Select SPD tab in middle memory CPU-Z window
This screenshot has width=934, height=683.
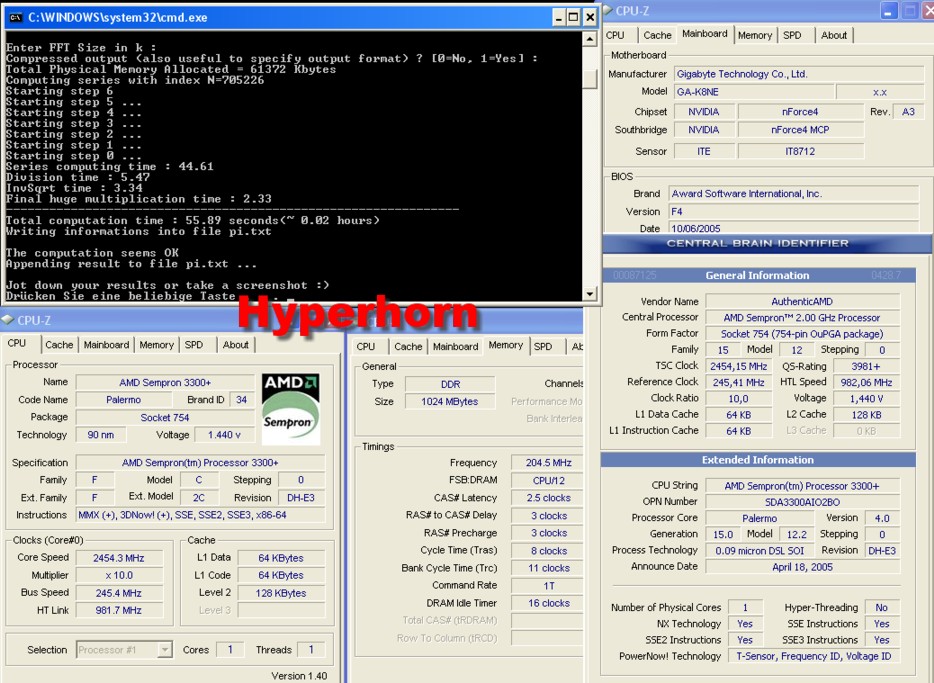click(x=543, y=347)
